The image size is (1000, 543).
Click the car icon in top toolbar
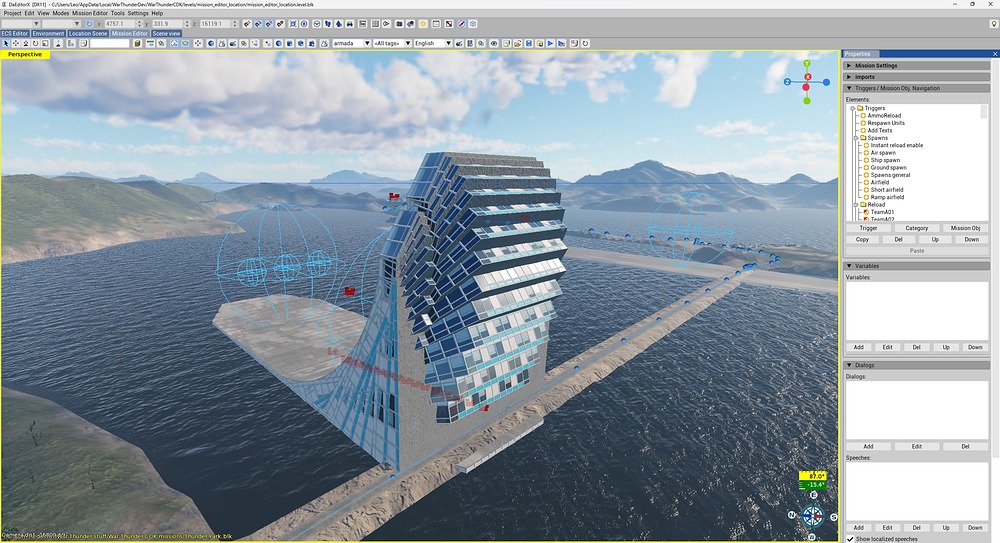tap(350, 24)
